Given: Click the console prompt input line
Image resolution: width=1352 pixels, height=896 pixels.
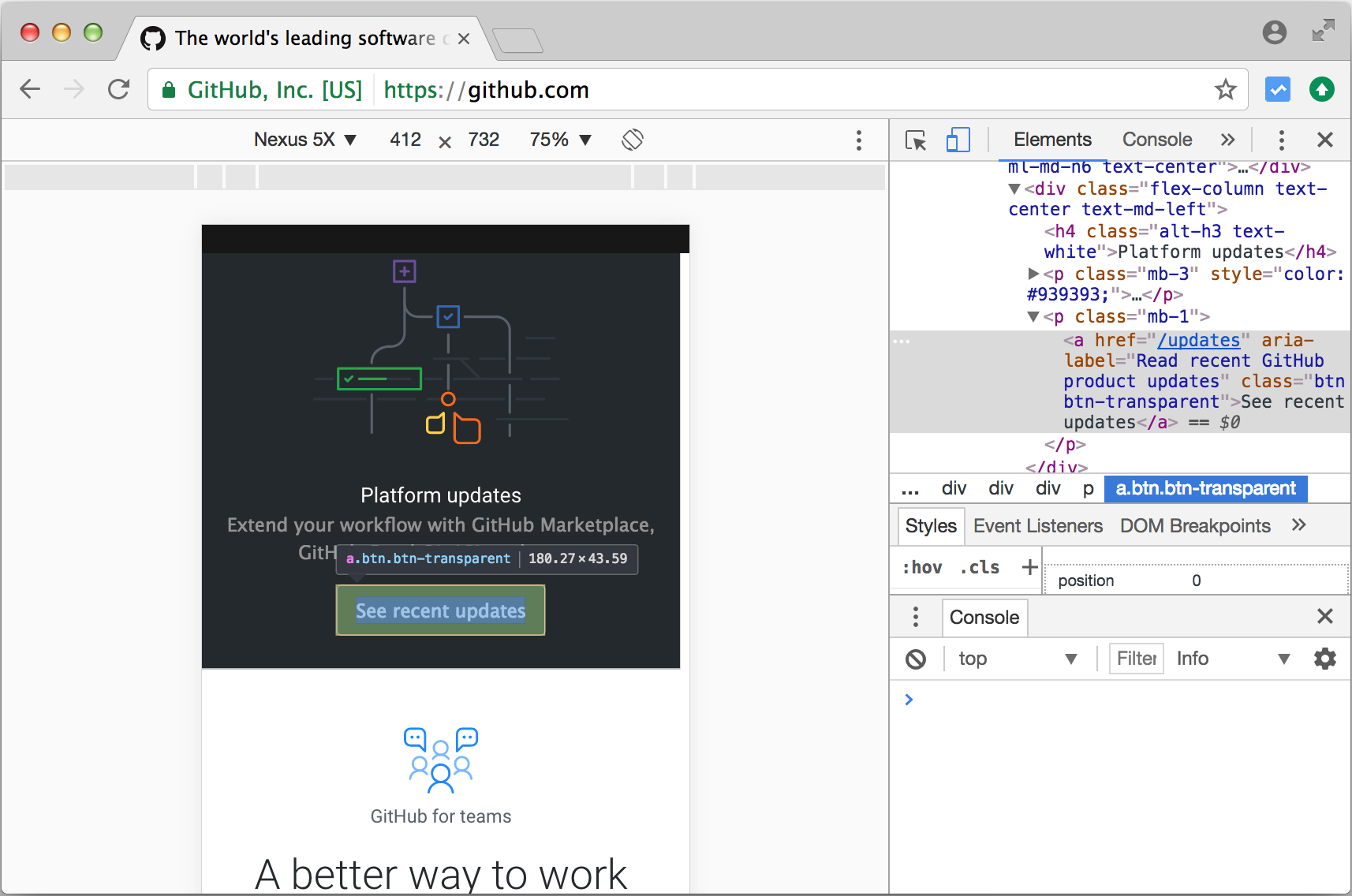Looking at the screenshot, I should (1120, 700).
